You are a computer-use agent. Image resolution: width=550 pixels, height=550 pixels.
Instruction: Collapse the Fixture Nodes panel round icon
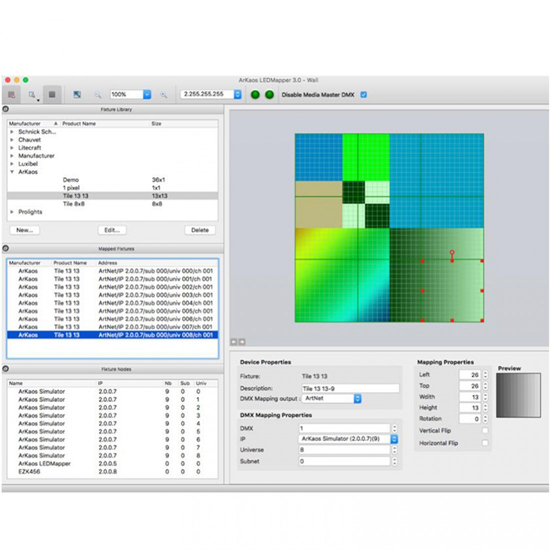click(6, 369)
